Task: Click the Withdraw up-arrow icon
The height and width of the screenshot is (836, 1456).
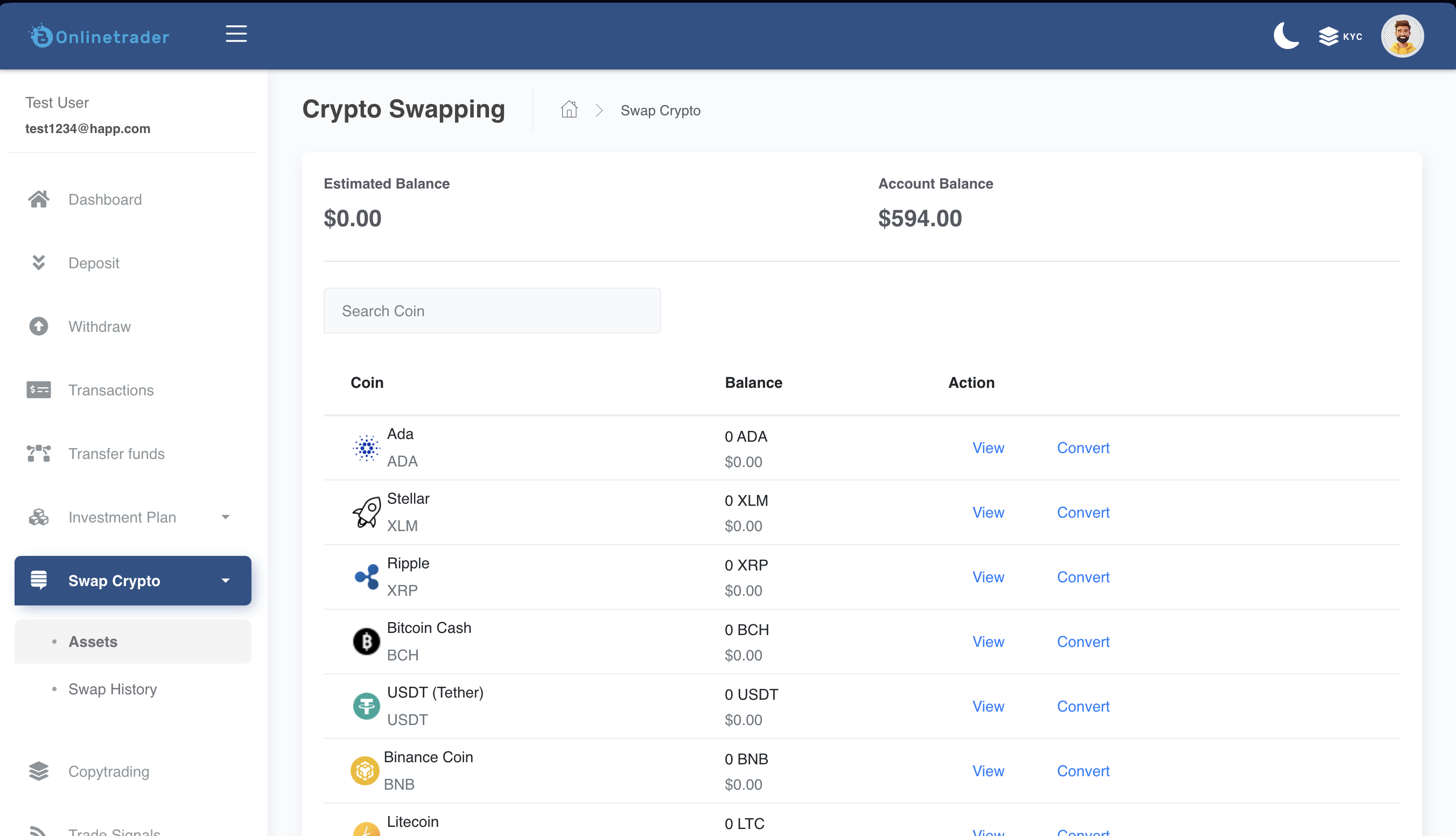Action: point(38,326)
